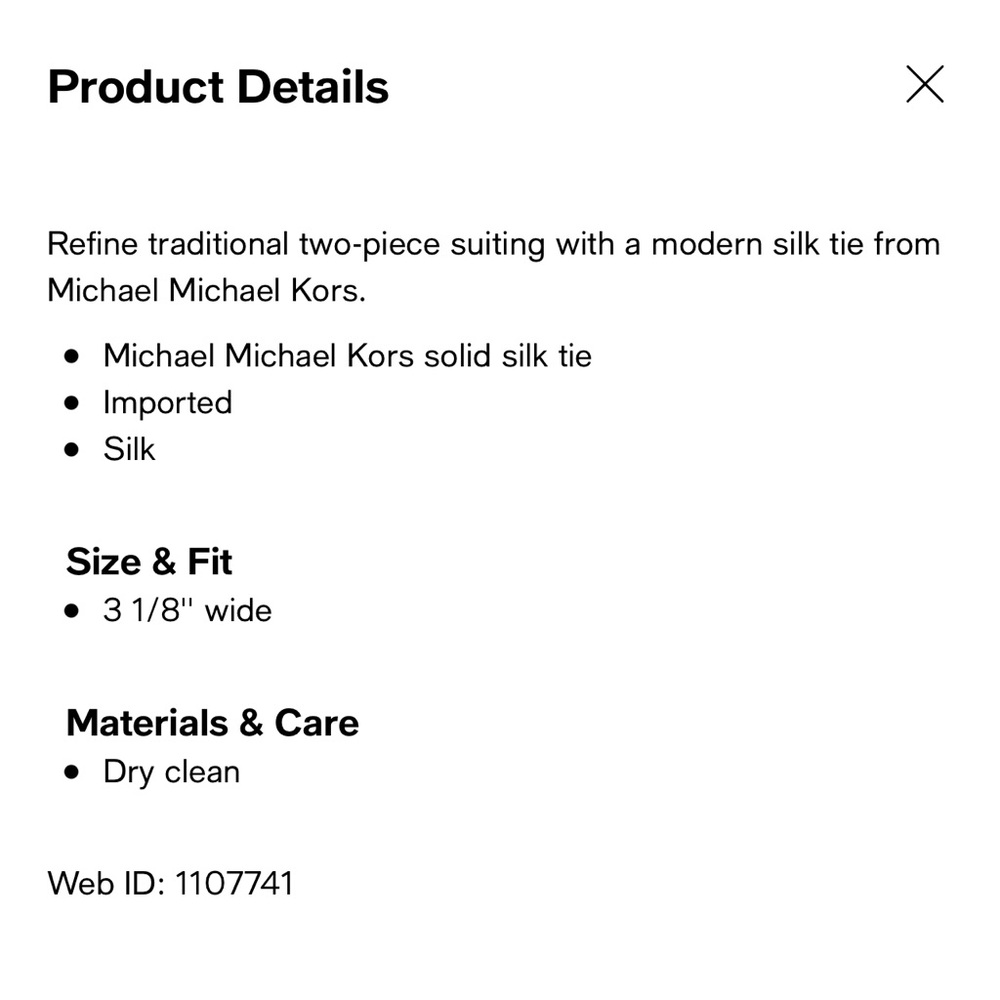Click the Product Details heading
This screenshot has height=1000, width=1000.
click(x=217, y=87)
